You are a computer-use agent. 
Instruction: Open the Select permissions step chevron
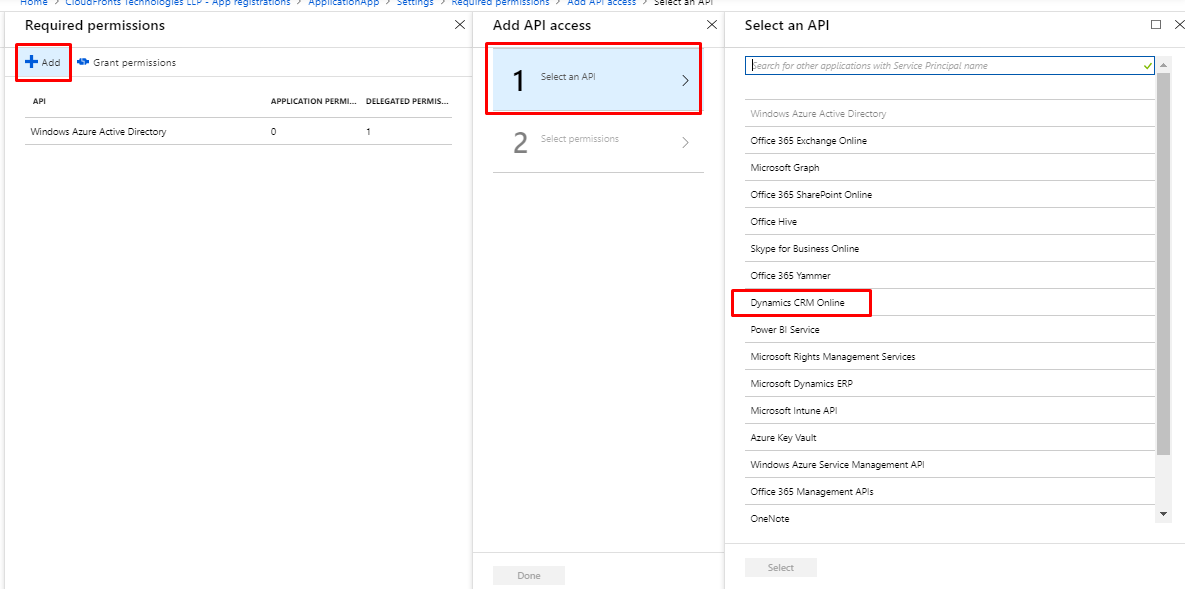click(685, 142)
